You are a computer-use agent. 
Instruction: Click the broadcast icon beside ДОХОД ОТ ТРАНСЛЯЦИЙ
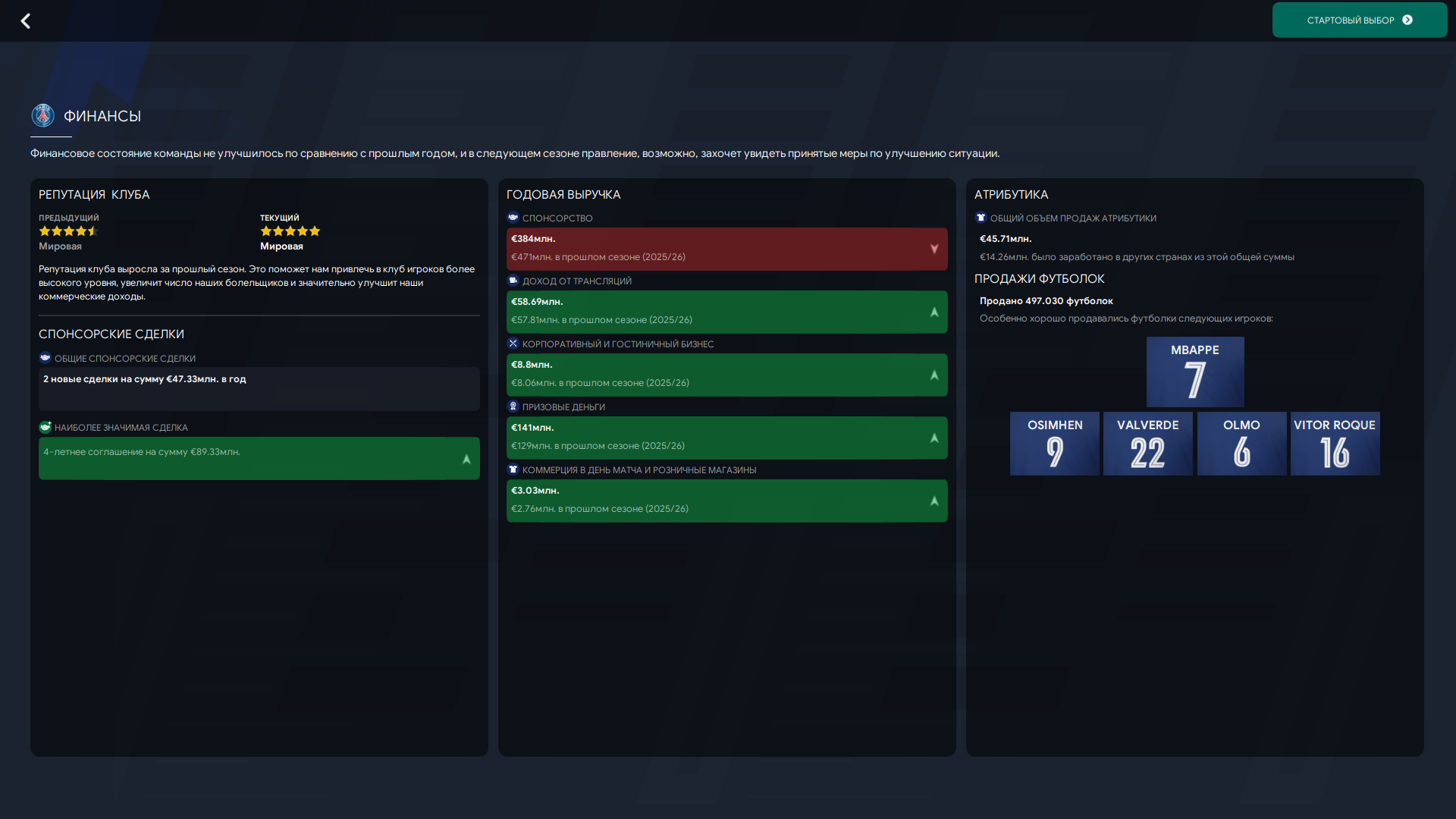[x=513, y=281]
